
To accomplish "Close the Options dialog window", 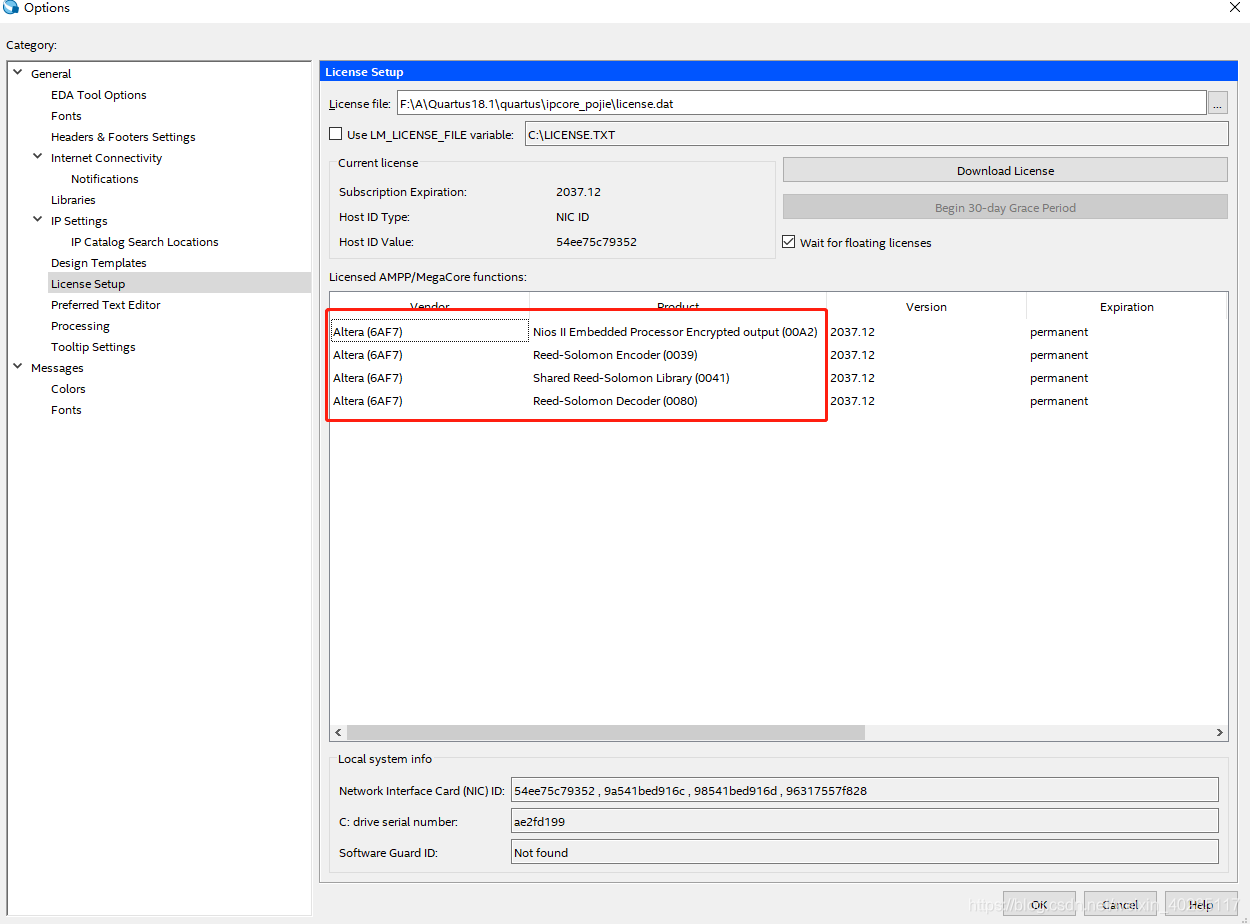I will coord(1234,8).
